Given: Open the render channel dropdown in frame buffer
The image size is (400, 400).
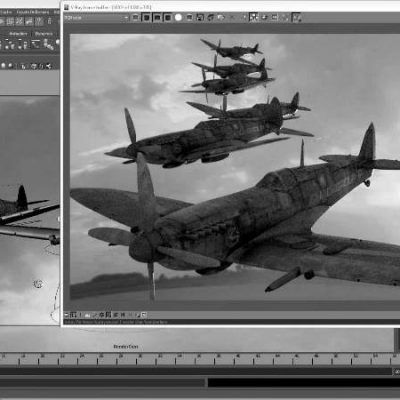Looking at the screenshot, I should point(96,17).
